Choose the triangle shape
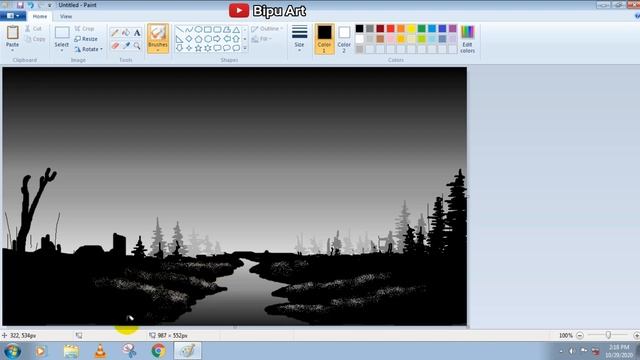This screenshot has height=360, width=640. click(236, 29)
